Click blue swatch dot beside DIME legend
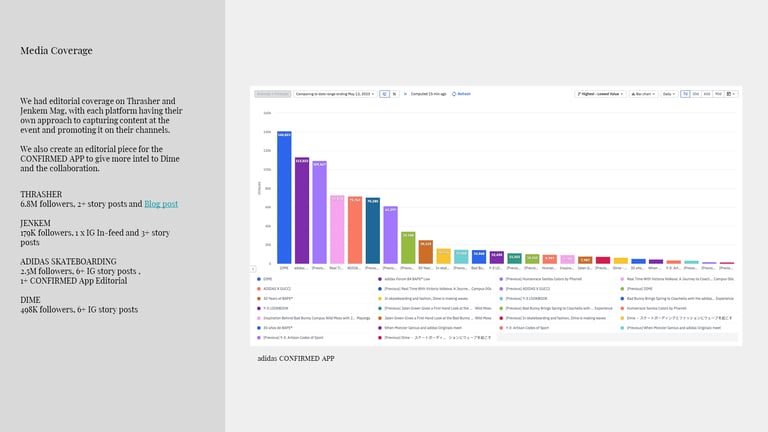The image size is (768, 432). point(259,279)
